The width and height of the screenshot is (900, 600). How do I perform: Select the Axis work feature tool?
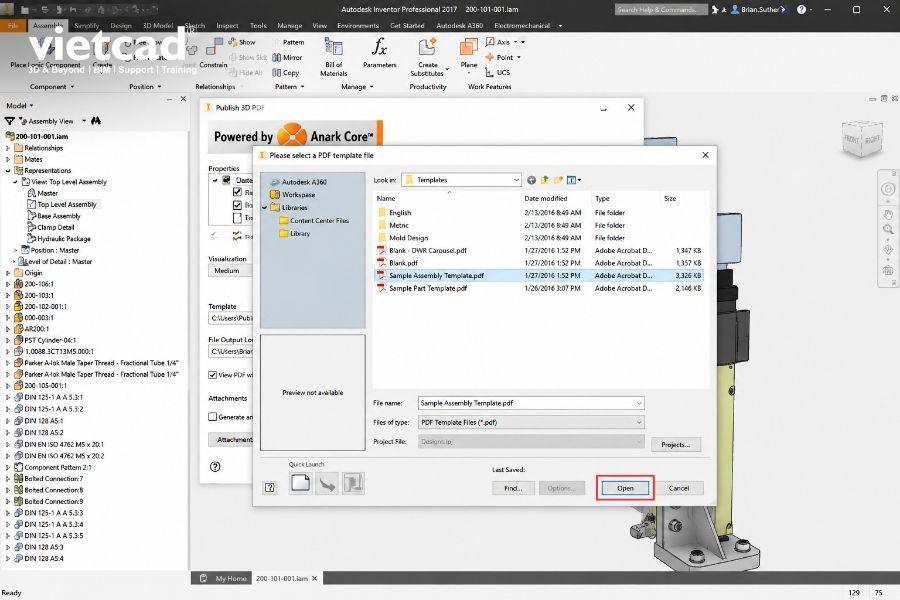click(498, 42)
